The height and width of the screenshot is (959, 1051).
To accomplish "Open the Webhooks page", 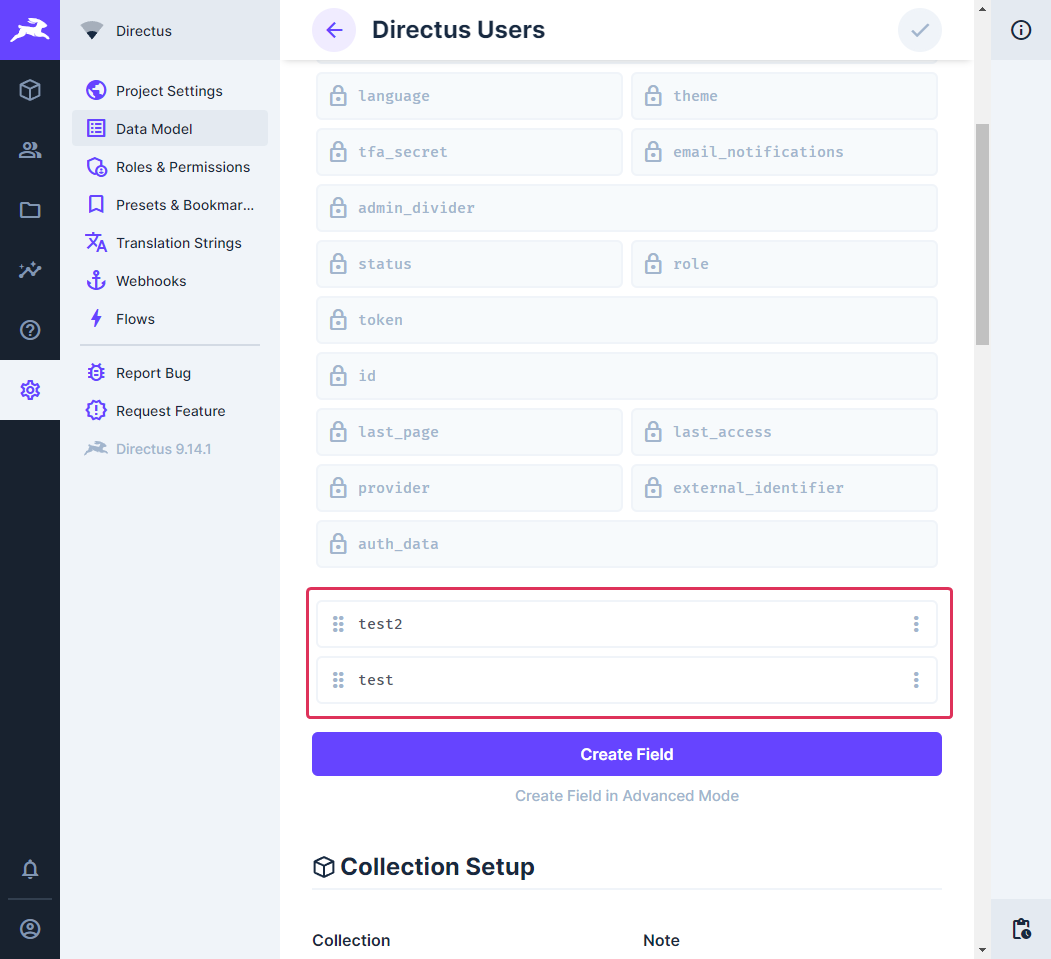I will (170, 281).
